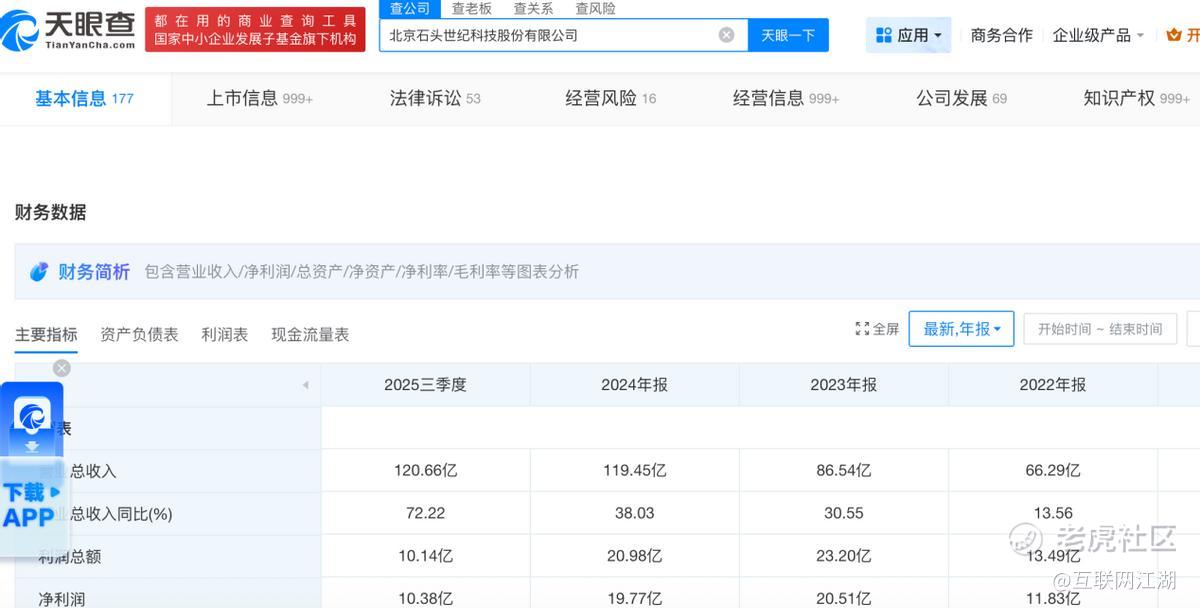Viewport: 1200px width, 608px height.
Task: Click the 10.14亿 profit total cell
Action: pyautogui.click(x=425, y=556)
